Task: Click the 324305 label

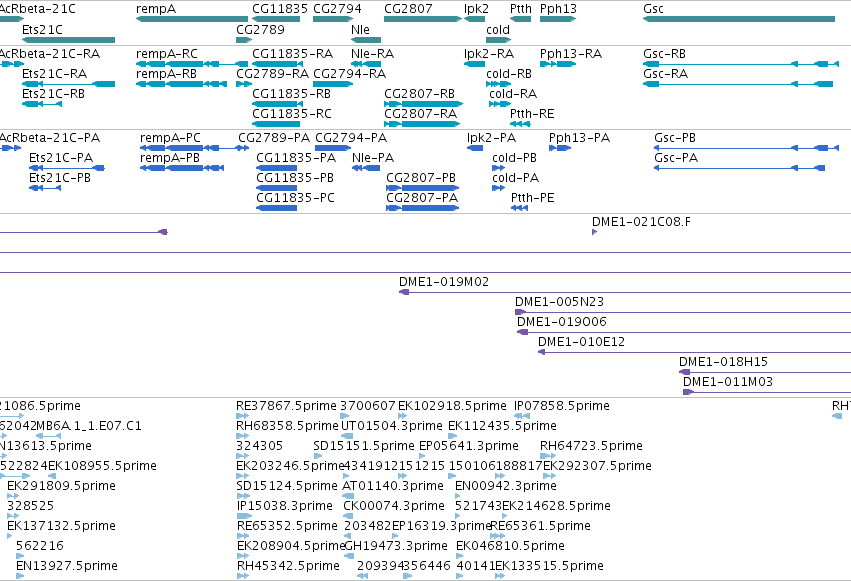Action: (259, 446)
